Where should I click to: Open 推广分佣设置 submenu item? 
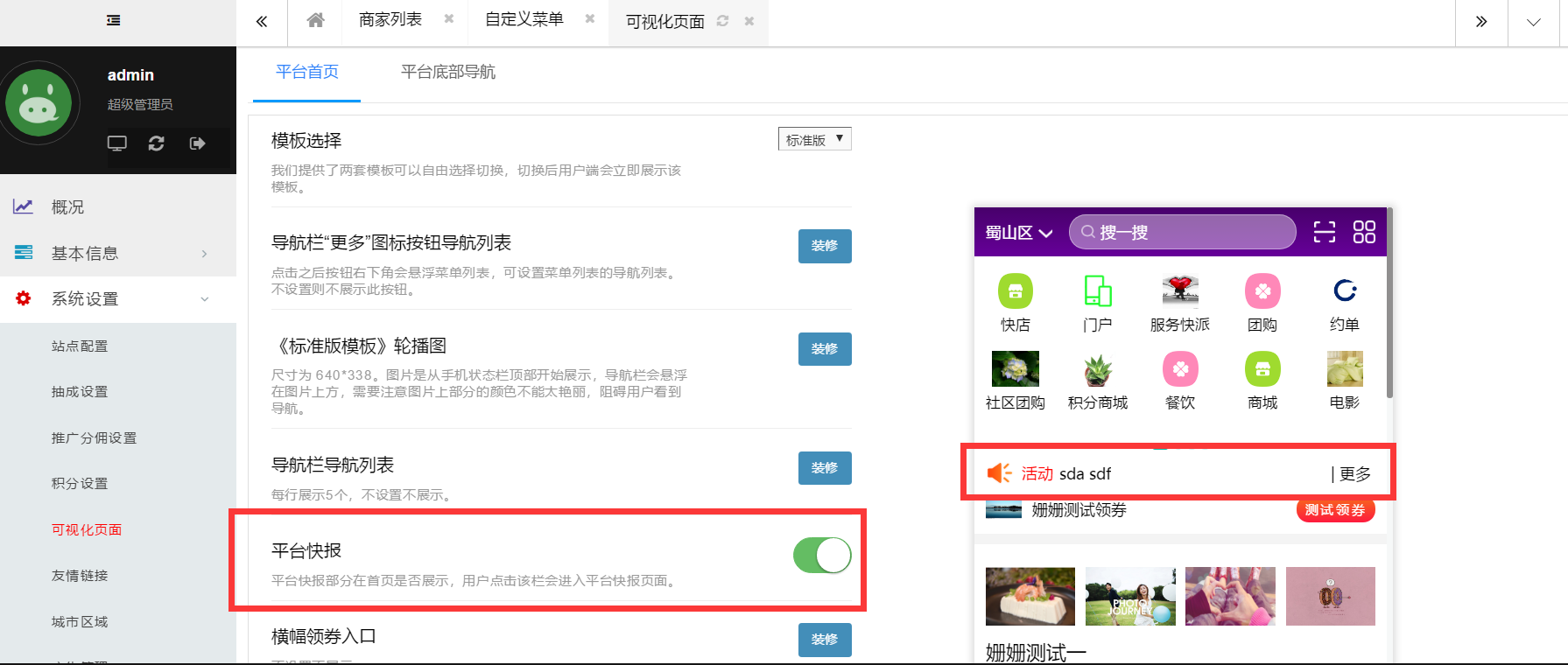94,438
